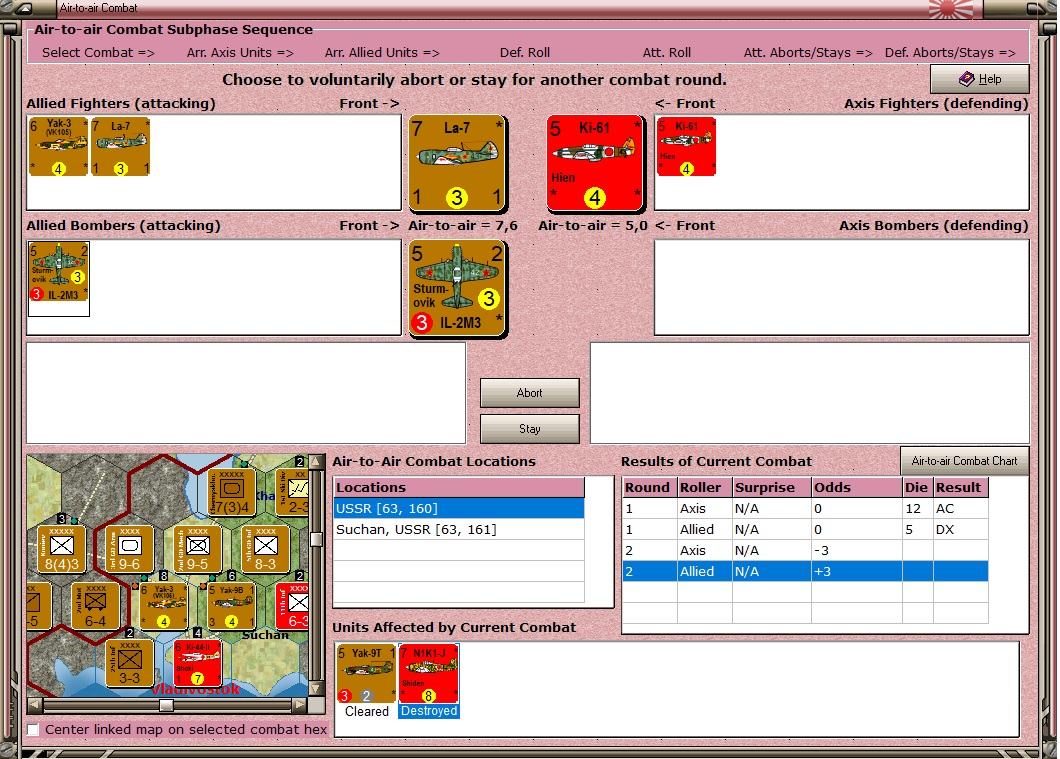Click the Locations column header
Image resolution: width=1060 pixels, height=759 pixels.
click(x=459, y=487)
